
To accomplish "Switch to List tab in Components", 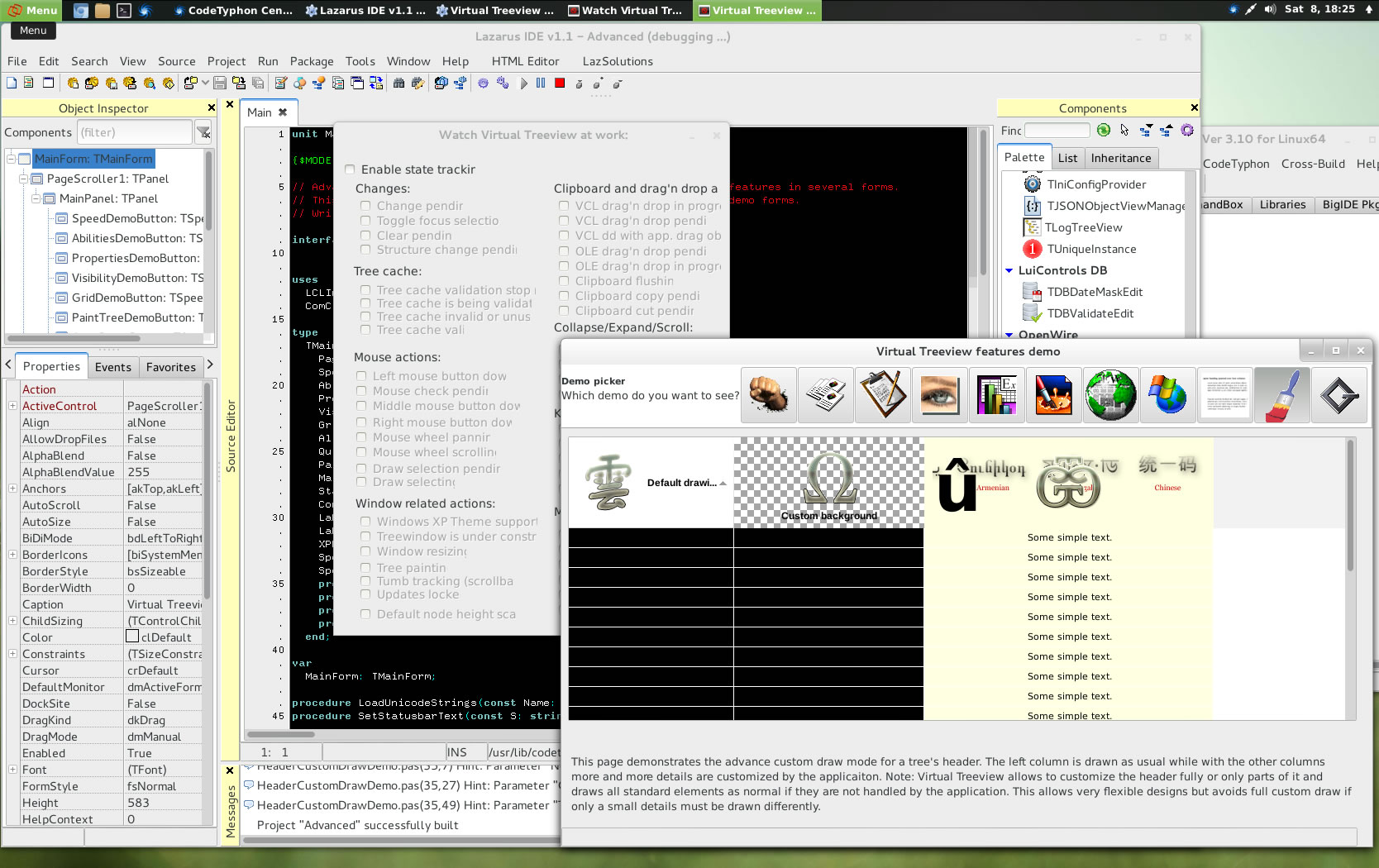I will point(1067,158).
